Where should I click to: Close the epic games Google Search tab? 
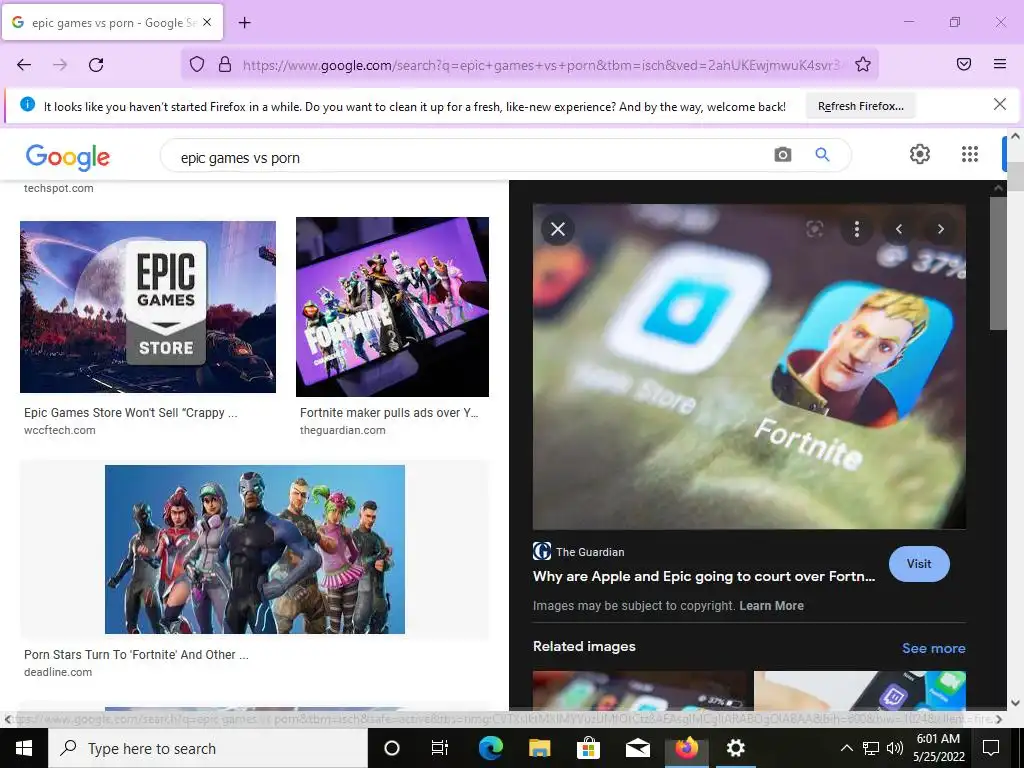pyautogui.click(x=207, y=22)
